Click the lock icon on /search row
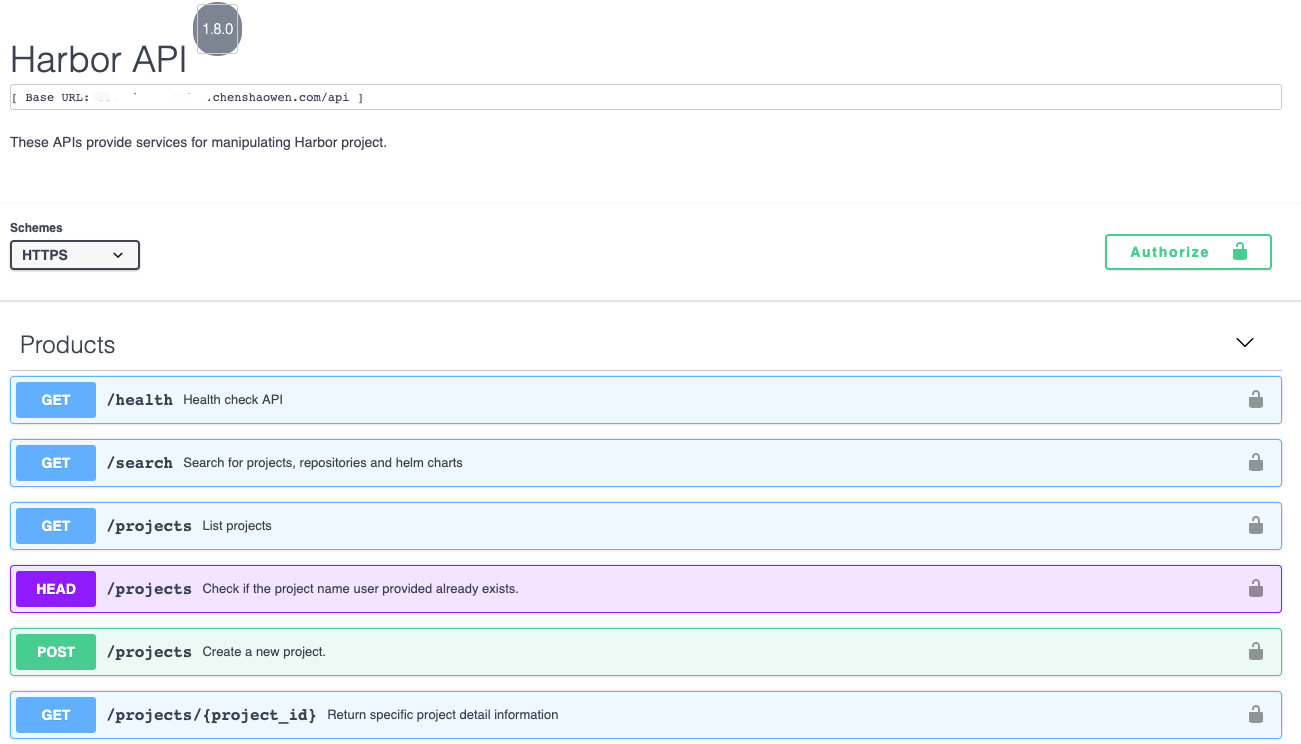Viewport: 1301px width, 744px height. coord(1255,463)
